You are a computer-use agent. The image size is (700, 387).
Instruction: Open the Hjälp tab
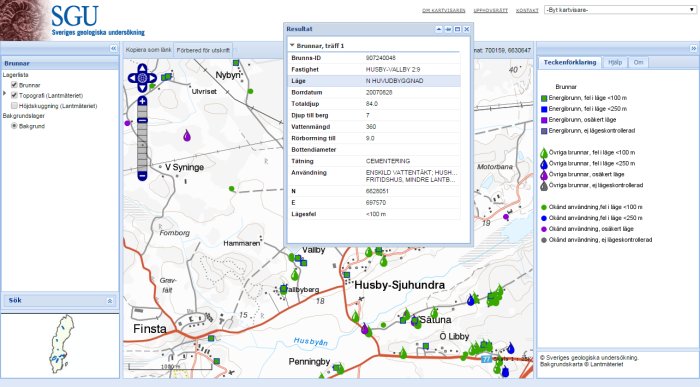[615, 62]
